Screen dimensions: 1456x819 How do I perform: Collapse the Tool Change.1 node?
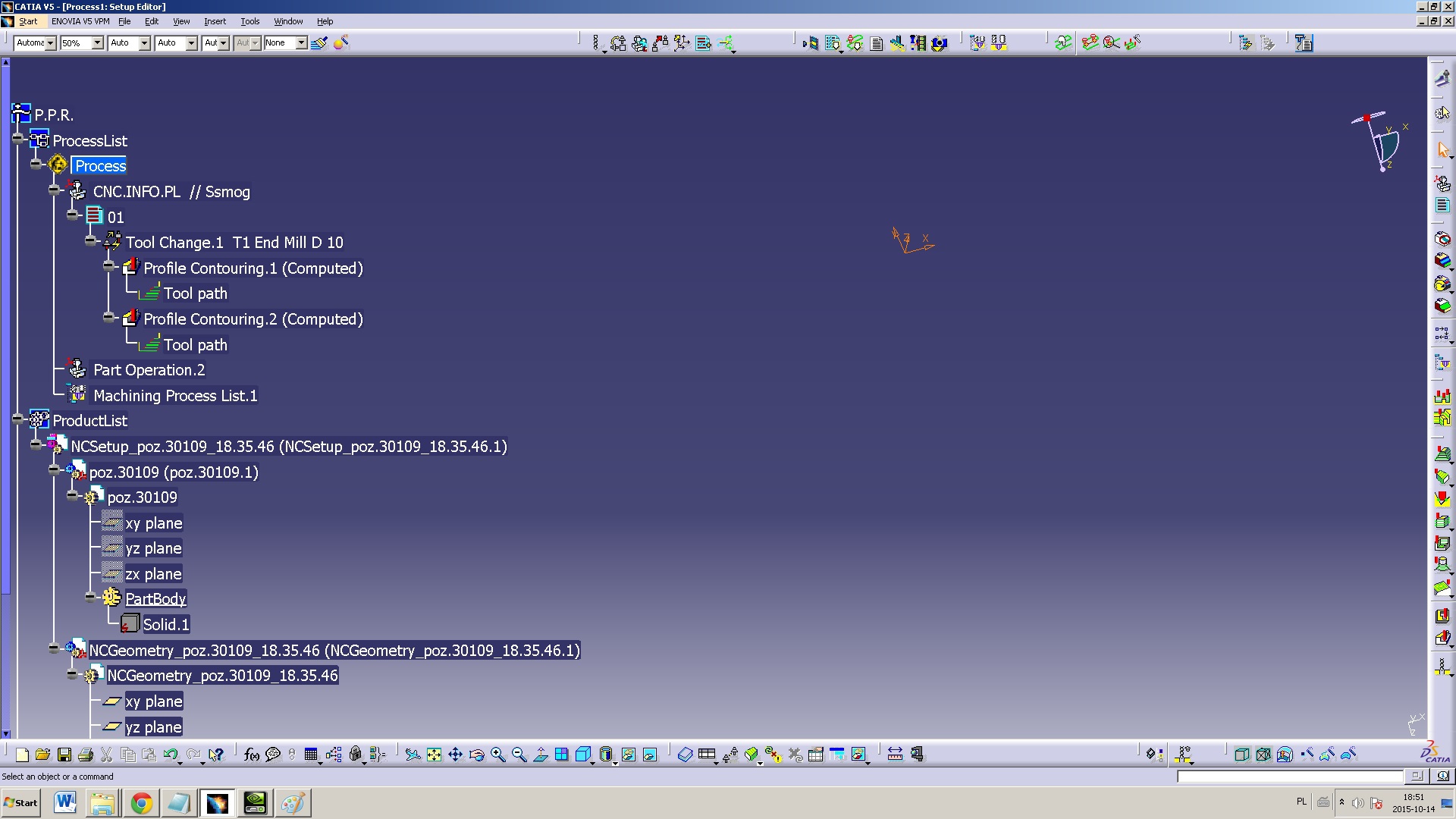[x=91, y=240]
